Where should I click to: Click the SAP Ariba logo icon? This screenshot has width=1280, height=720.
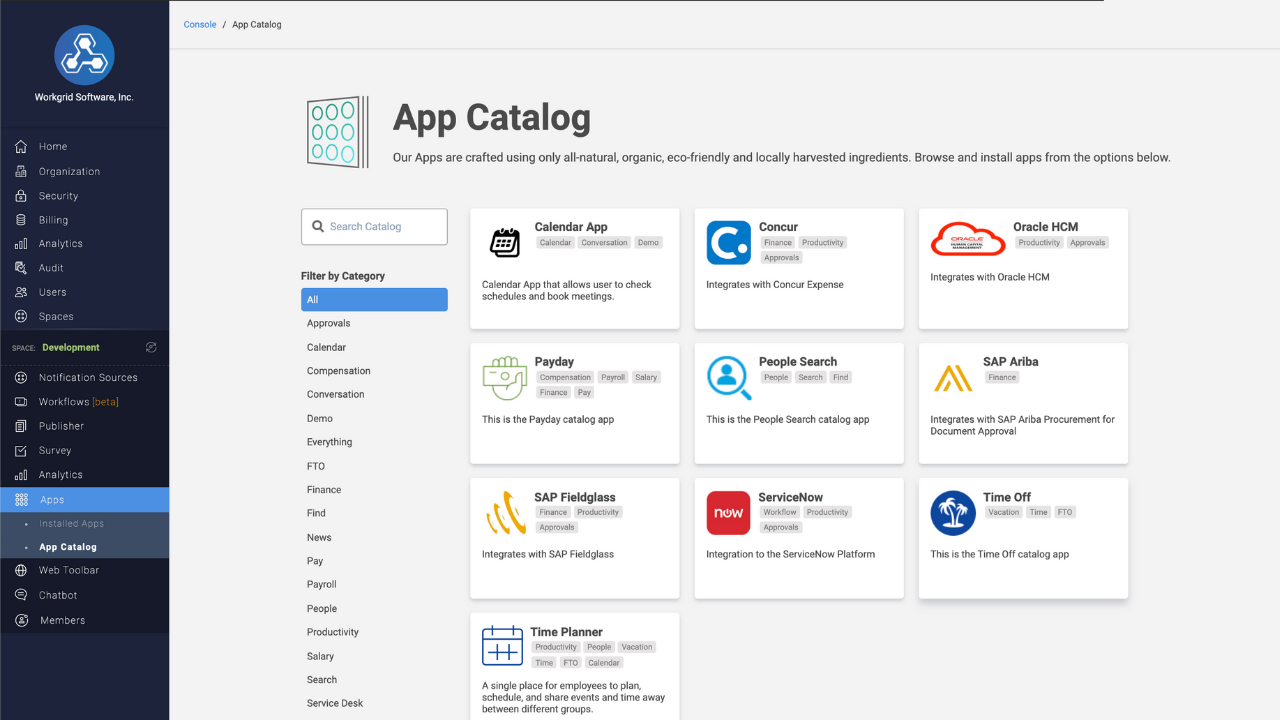[953, 377]
